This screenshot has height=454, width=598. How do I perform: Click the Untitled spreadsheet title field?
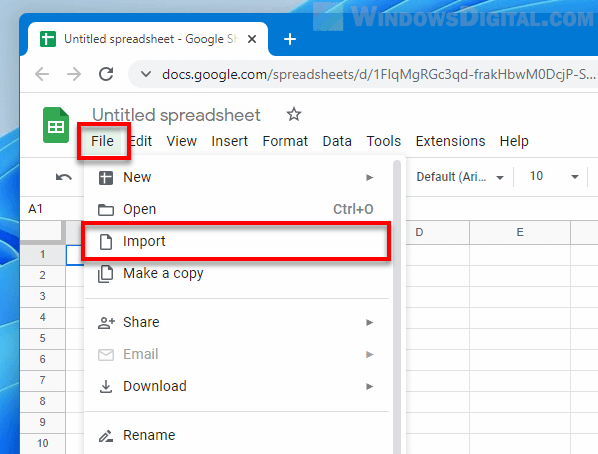tap(177, 115)
